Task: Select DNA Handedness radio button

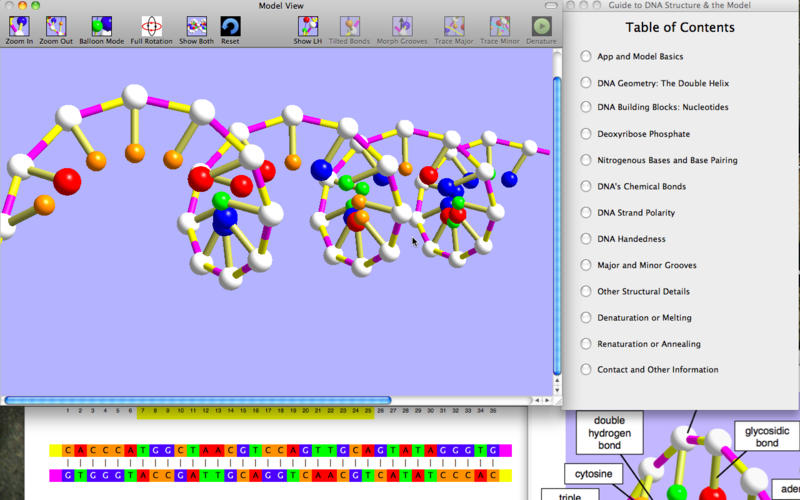Action: pyautogui.click(x=586, y=239)
